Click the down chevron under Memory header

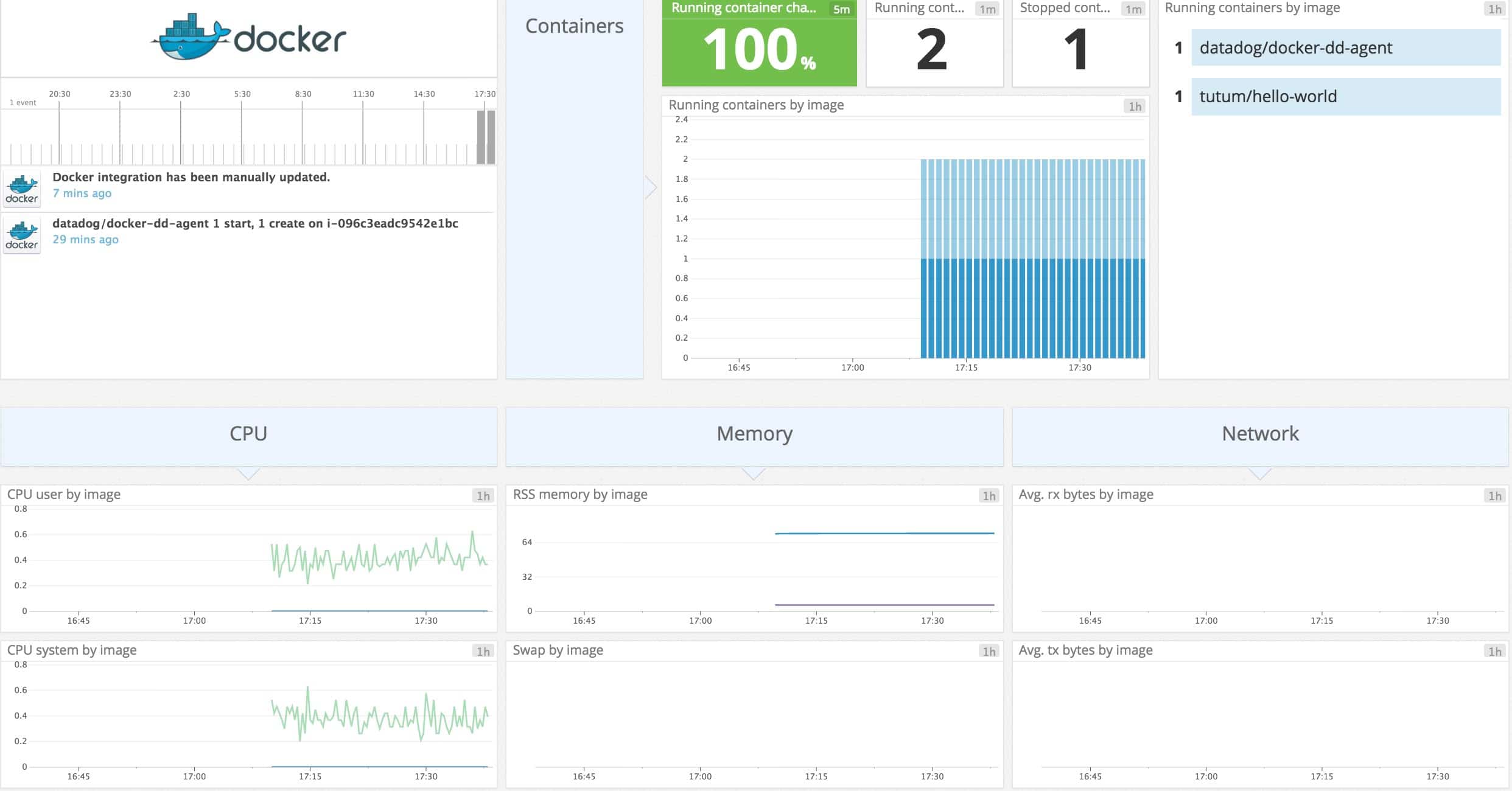[754, 473]
